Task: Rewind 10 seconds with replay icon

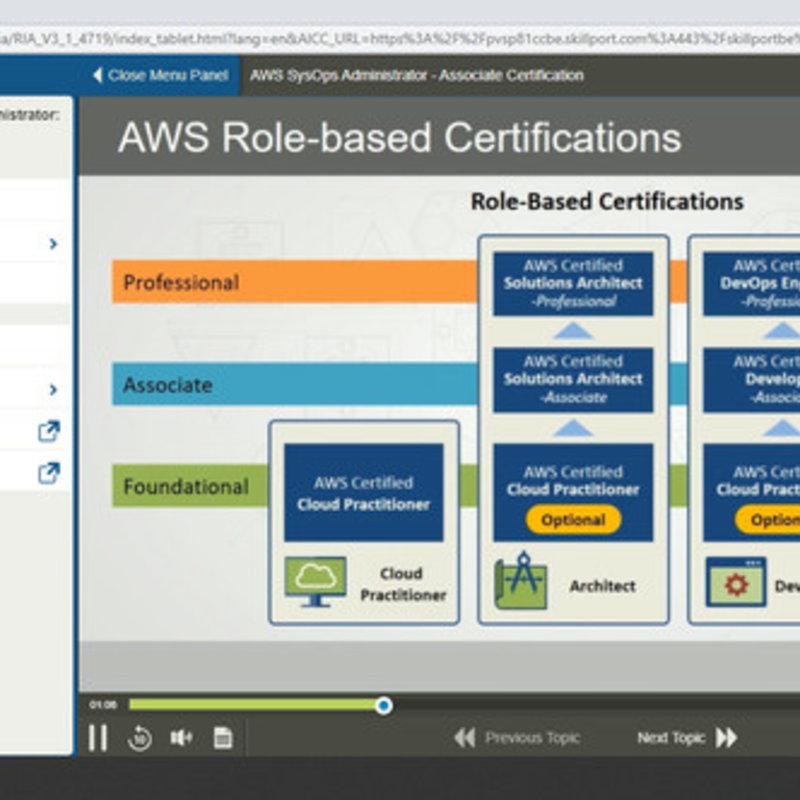Action: pos(139,738)
